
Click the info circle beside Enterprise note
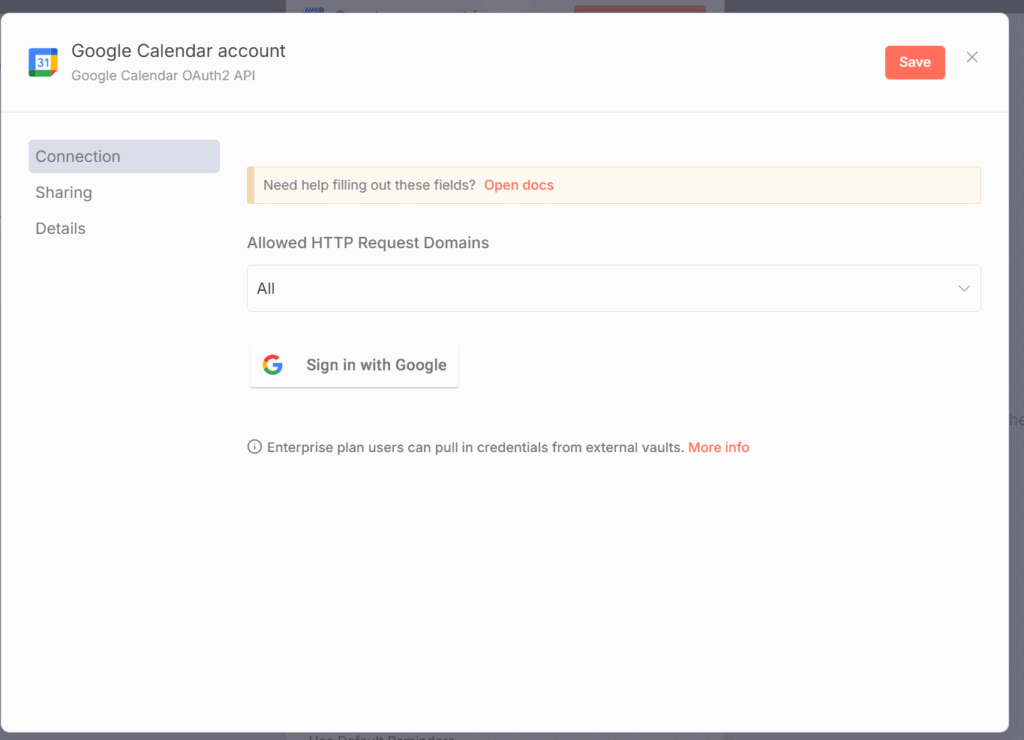(x=255, y=447)
